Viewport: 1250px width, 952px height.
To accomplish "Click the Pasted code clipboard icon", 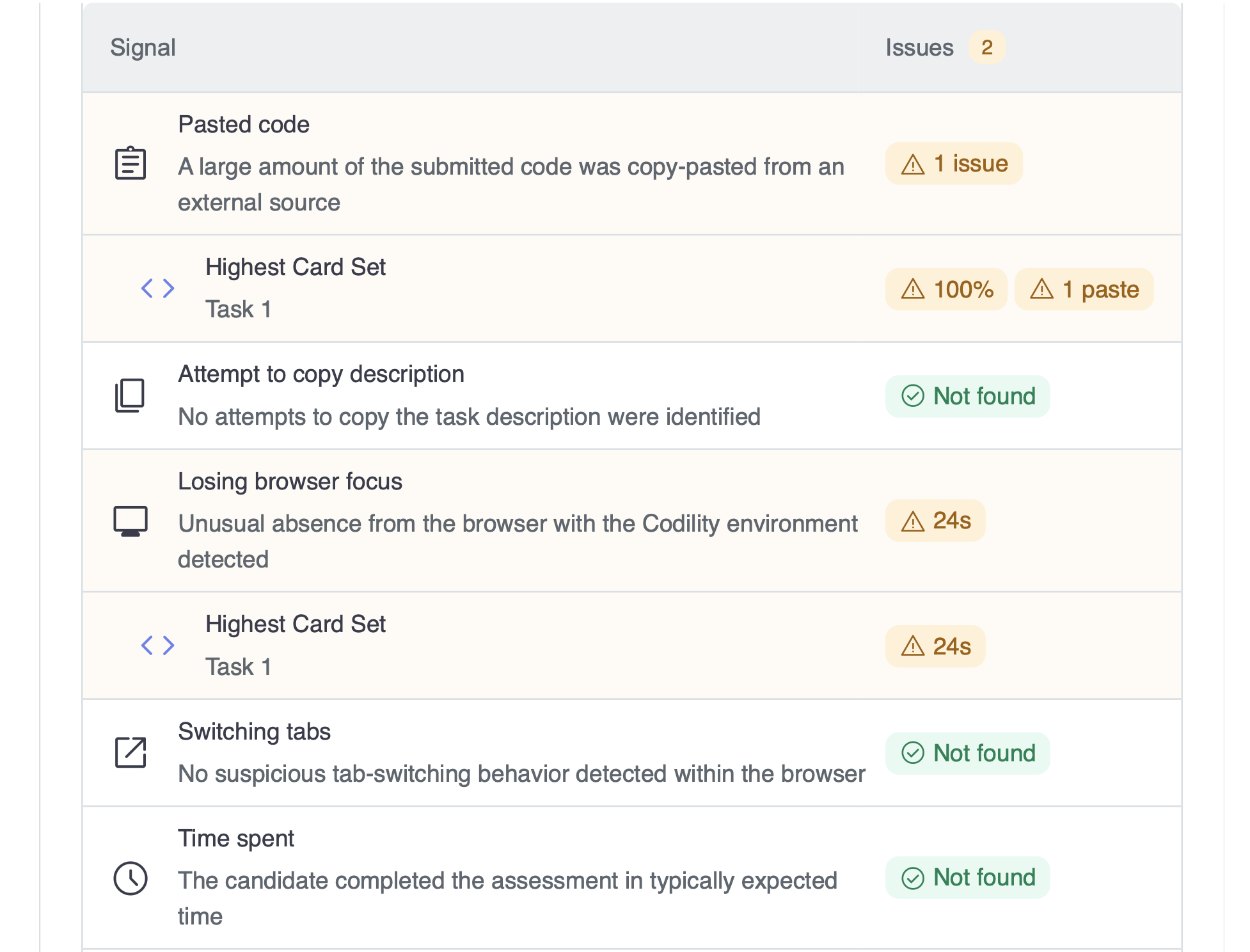I will pos(130,163).
